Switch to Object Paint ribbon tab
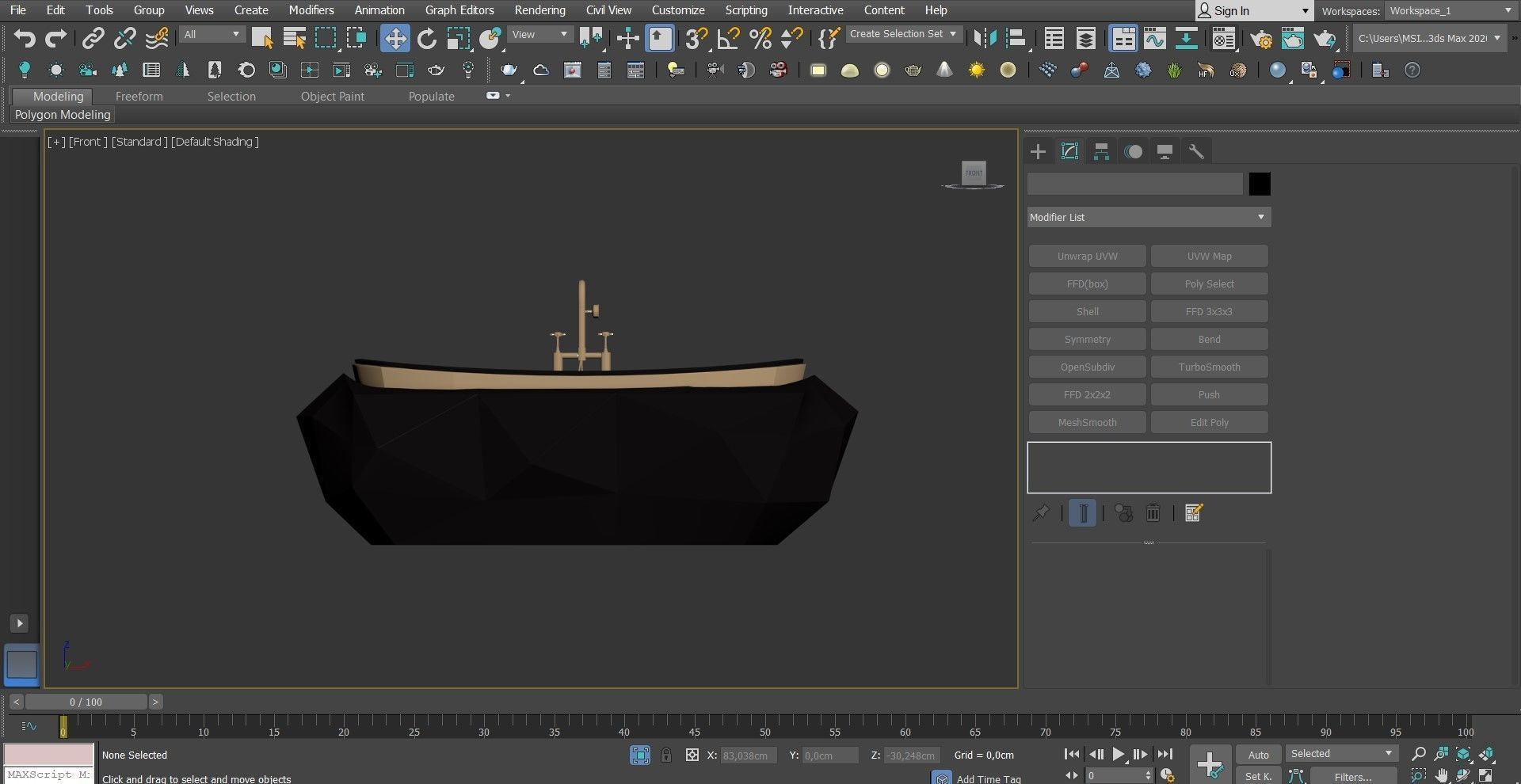The height and width of the screenshot is (784, 1521). pos(333,97)
